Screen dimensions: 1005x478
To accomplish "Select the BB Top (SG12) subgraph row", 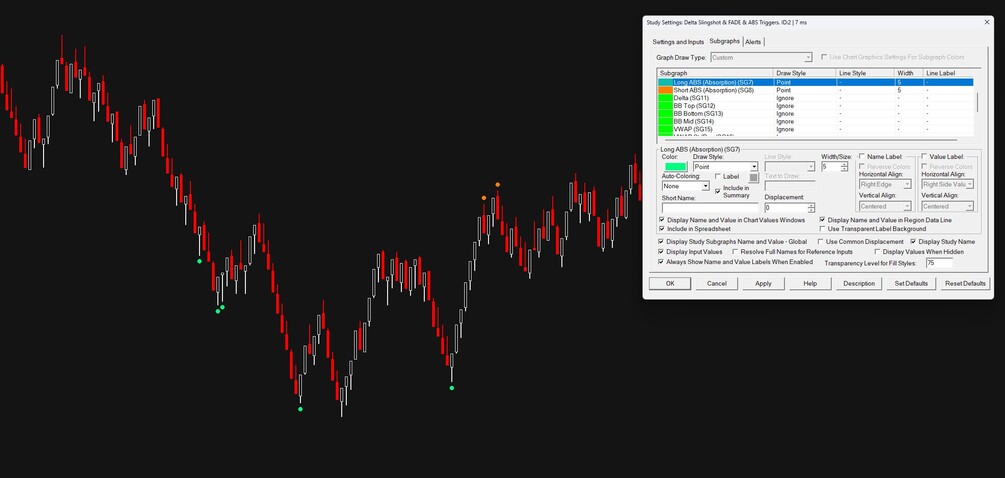I will click(815, 106).
